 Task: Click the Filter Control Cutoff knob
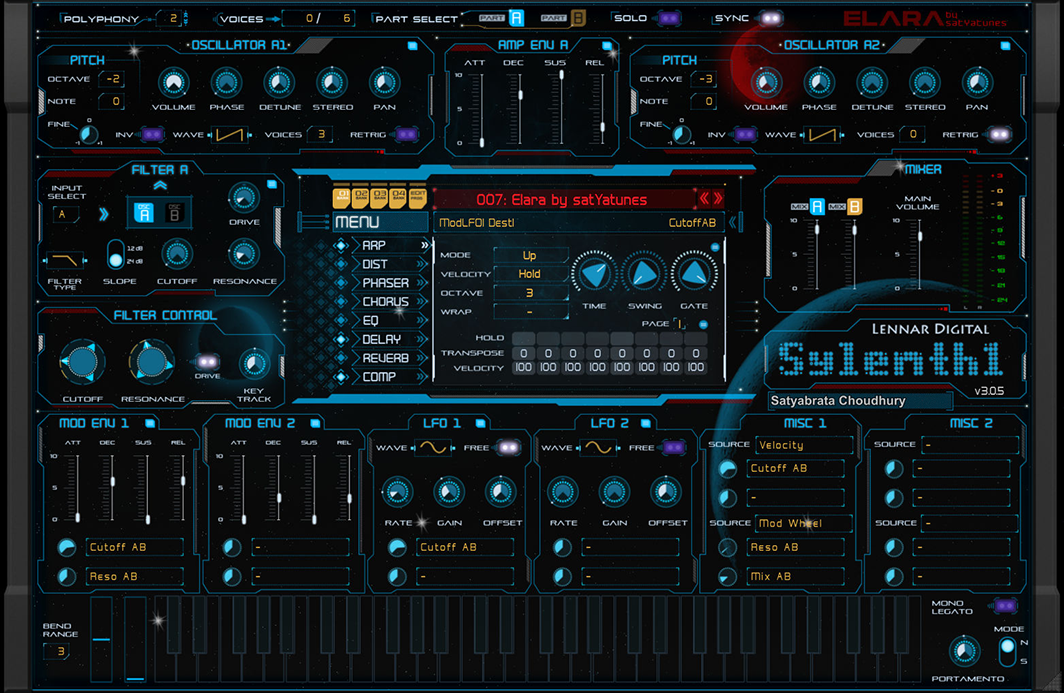(83, 362)
